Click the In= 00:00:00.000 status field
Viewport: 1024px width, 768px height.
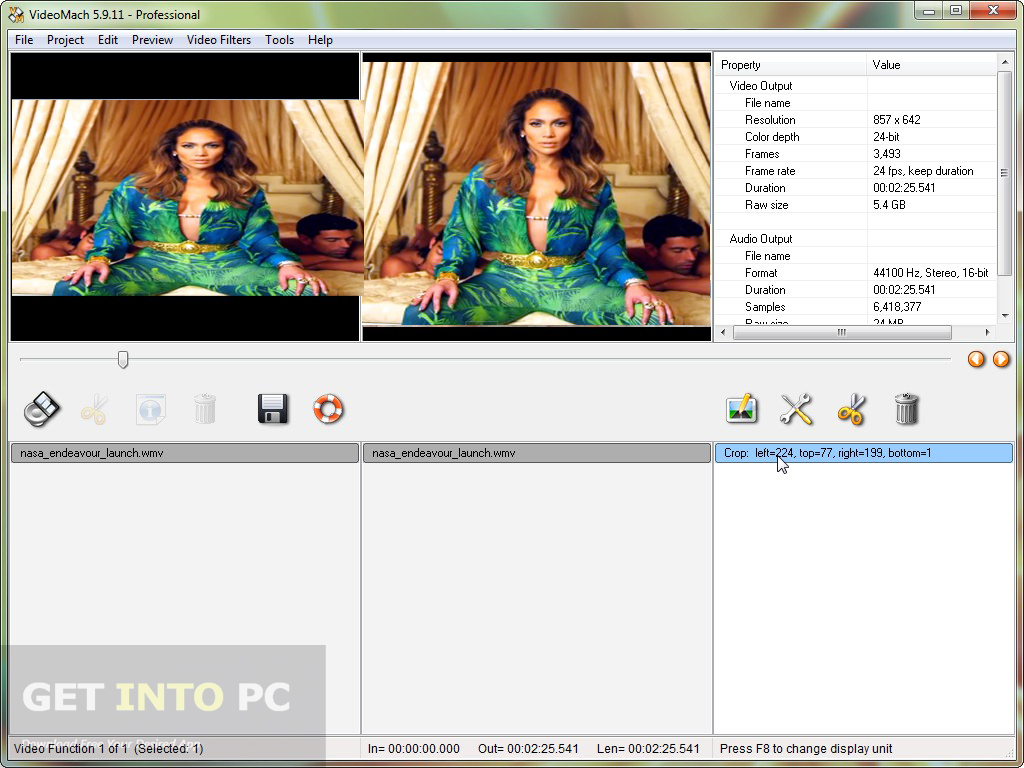[x=413, y=748]
